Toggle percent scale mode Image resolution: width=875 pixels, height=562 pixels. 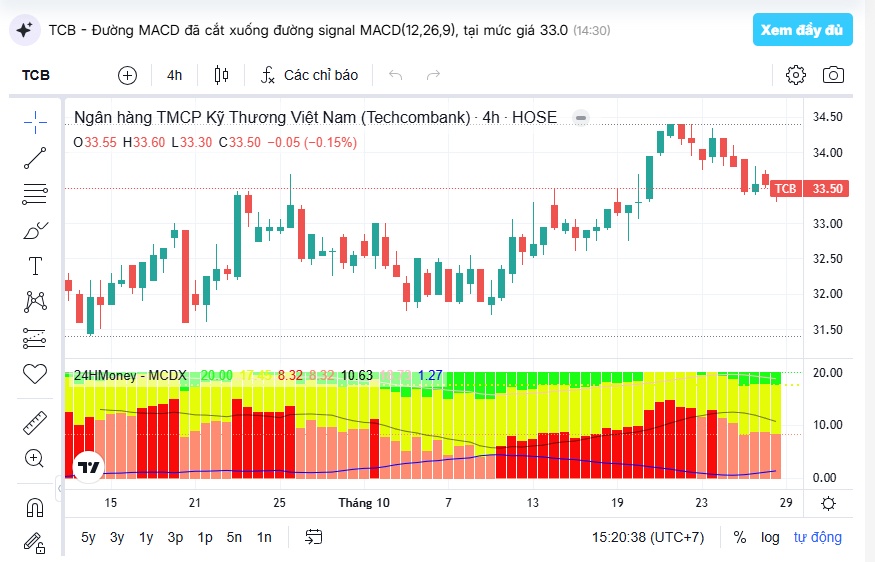coord(740,537)
